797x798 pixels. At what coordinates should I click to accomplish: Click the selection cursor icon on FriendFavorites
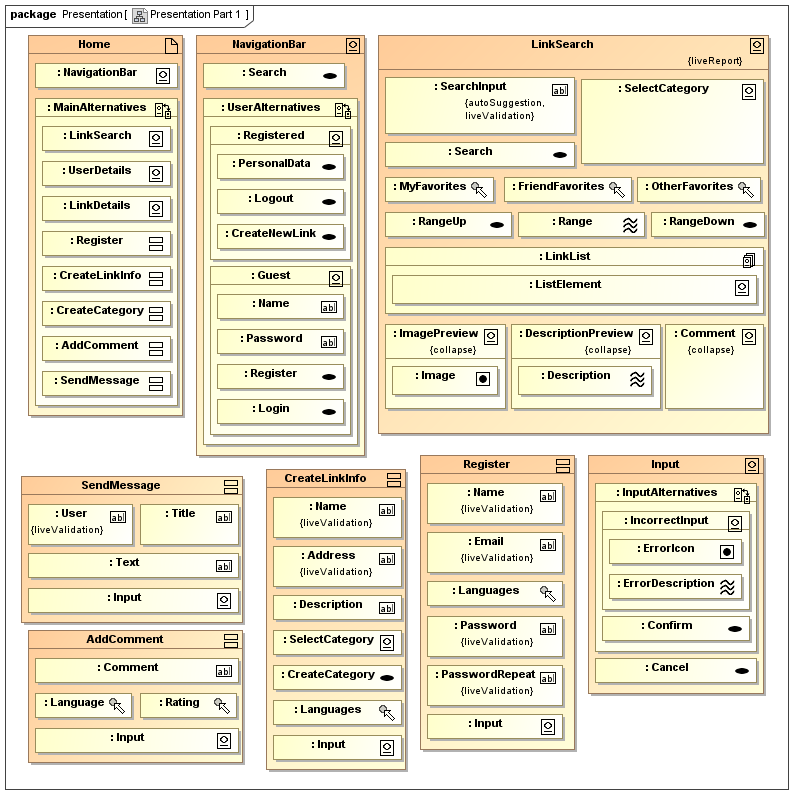pos(617,190)
